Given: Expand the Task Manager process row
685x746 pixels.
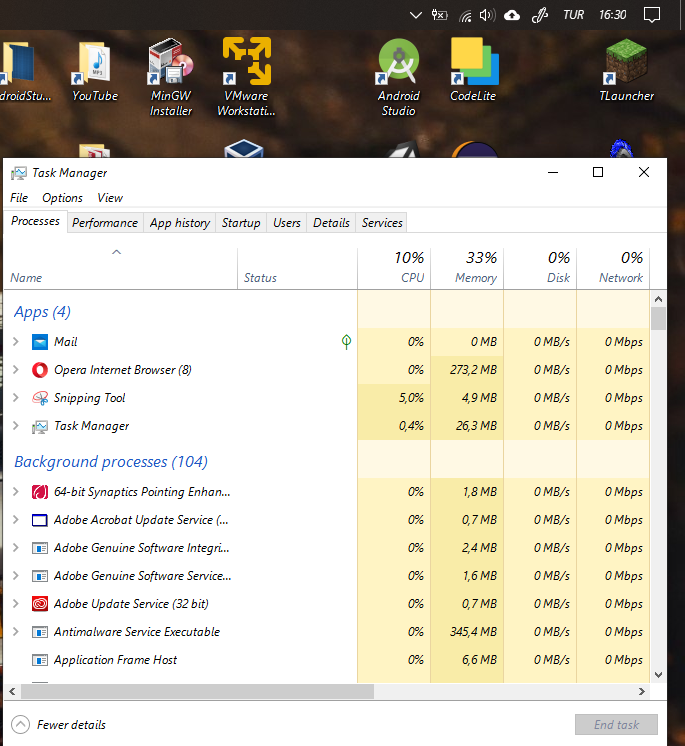Looking at the screenshot, I should coord(16,426).
